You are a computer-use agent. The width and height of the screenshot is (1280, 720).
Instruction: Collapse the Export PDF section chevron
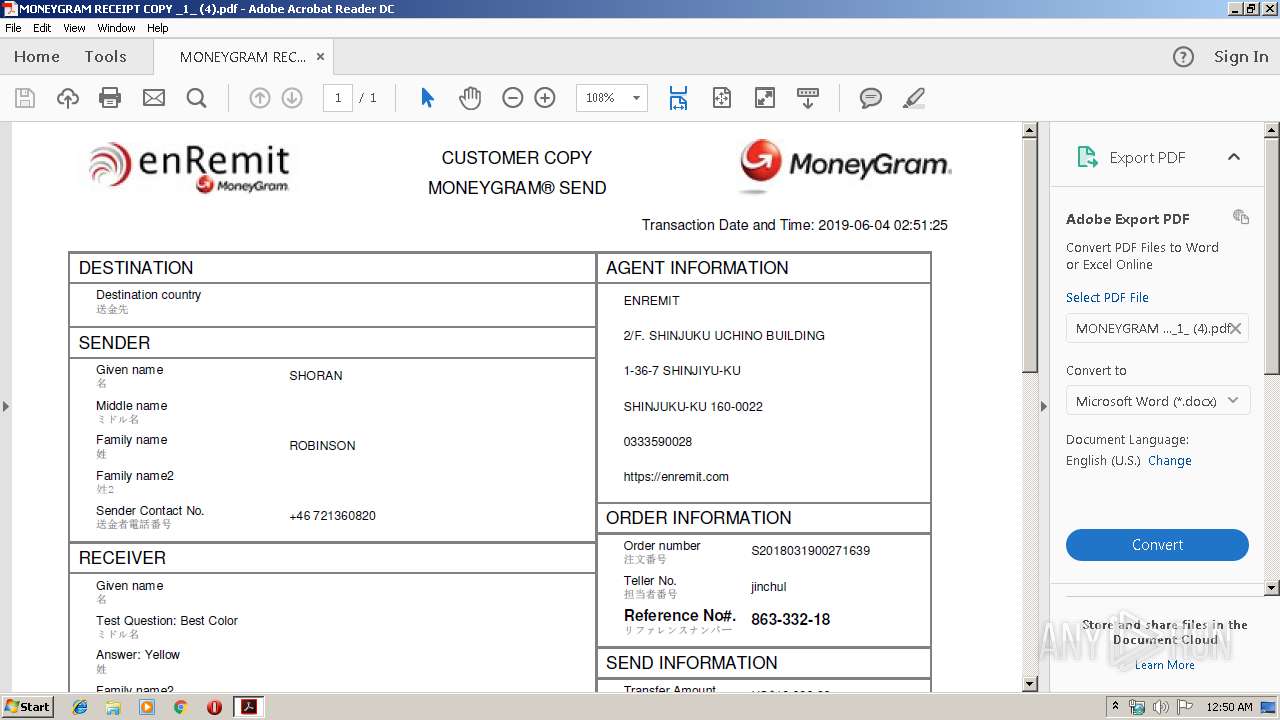(1234, 157)
